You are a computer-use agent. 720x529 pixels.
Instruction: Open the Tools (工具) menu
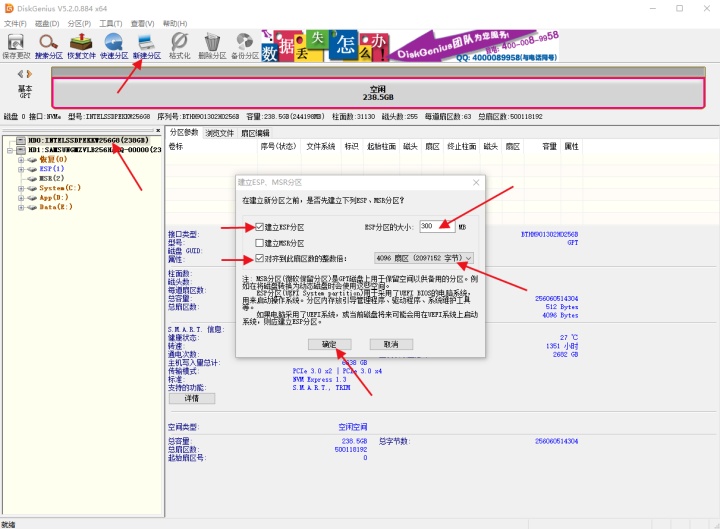[111, 23]
